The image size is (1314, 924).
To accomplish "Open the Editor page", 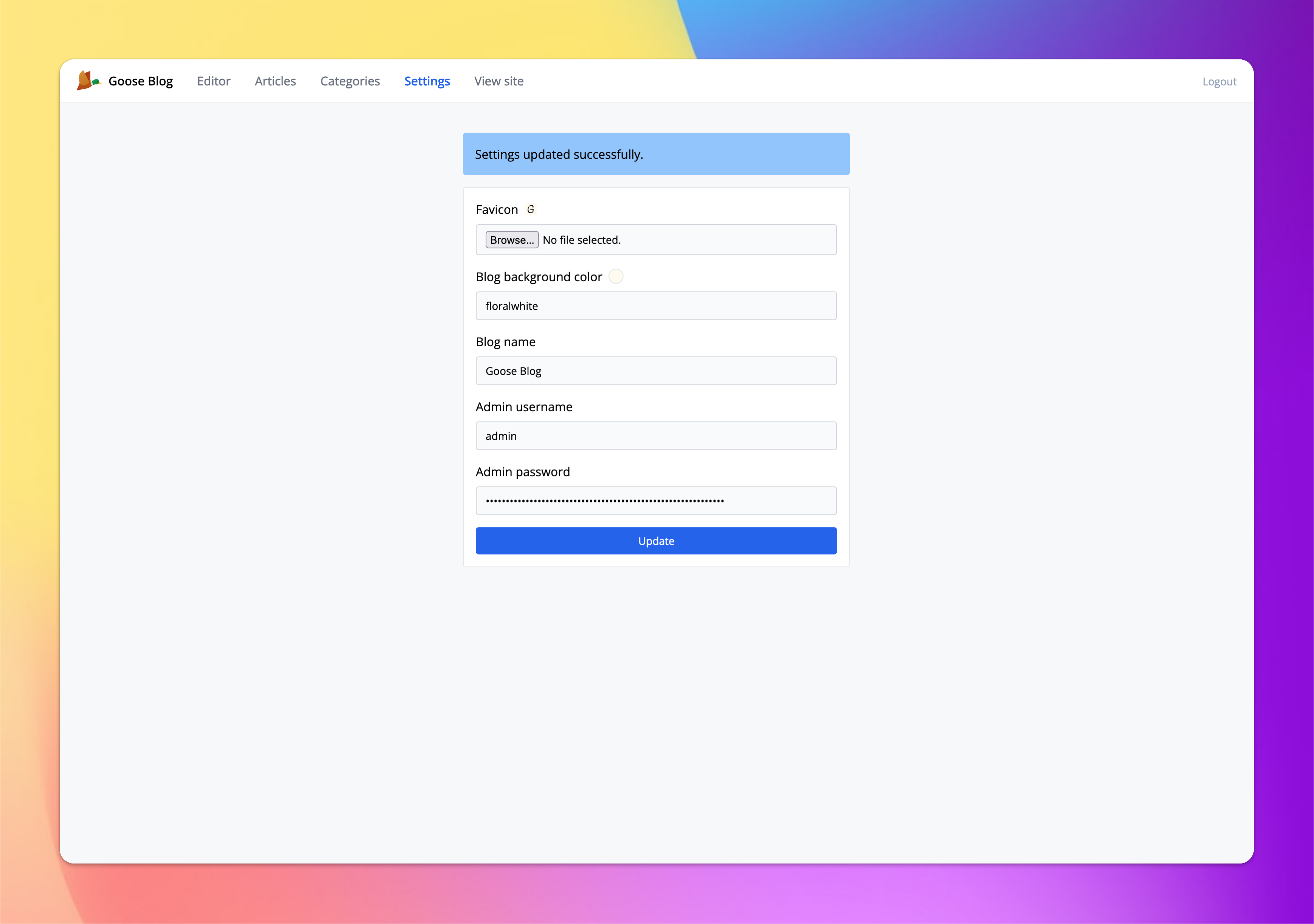I will pos(213,81).
